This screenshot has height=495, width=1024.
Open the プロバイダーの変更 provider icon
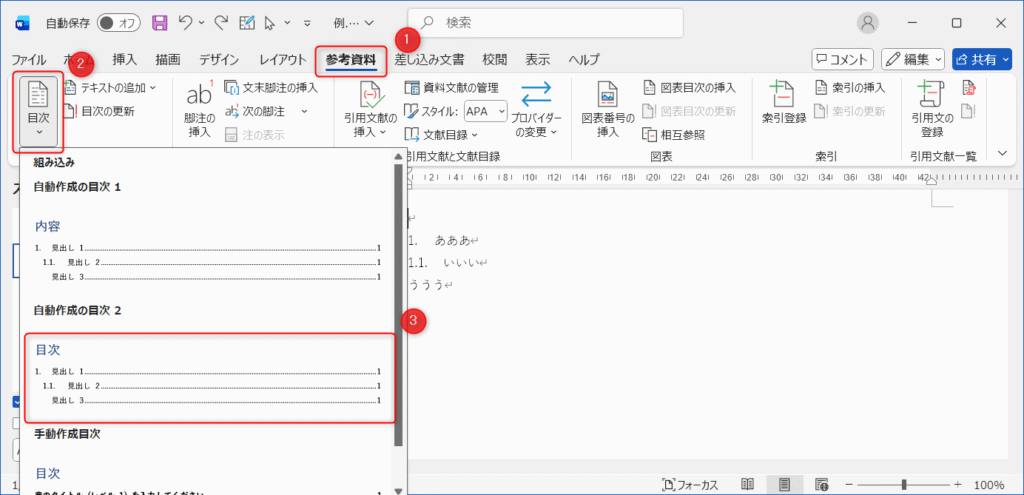tap(536, 95)
